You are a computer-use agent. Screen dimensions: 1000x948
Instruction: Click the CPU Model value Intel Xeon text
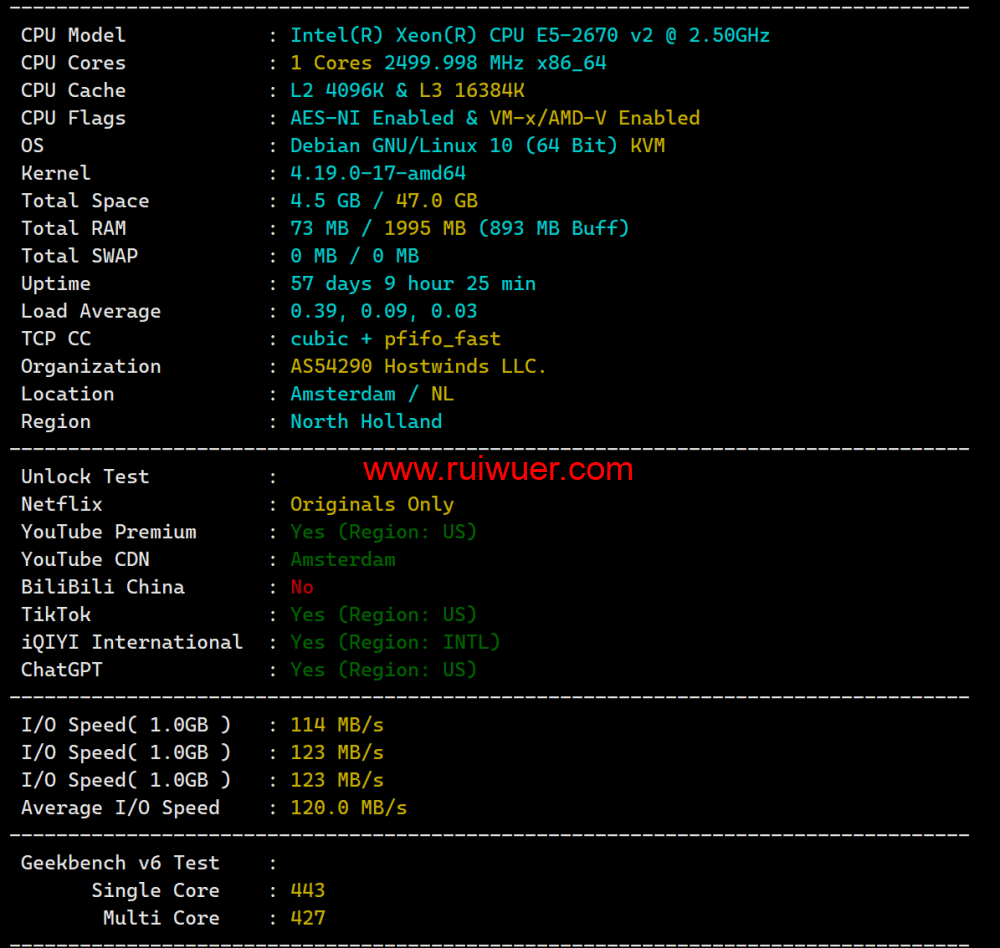pyautogui.click(x=530, y=35)
